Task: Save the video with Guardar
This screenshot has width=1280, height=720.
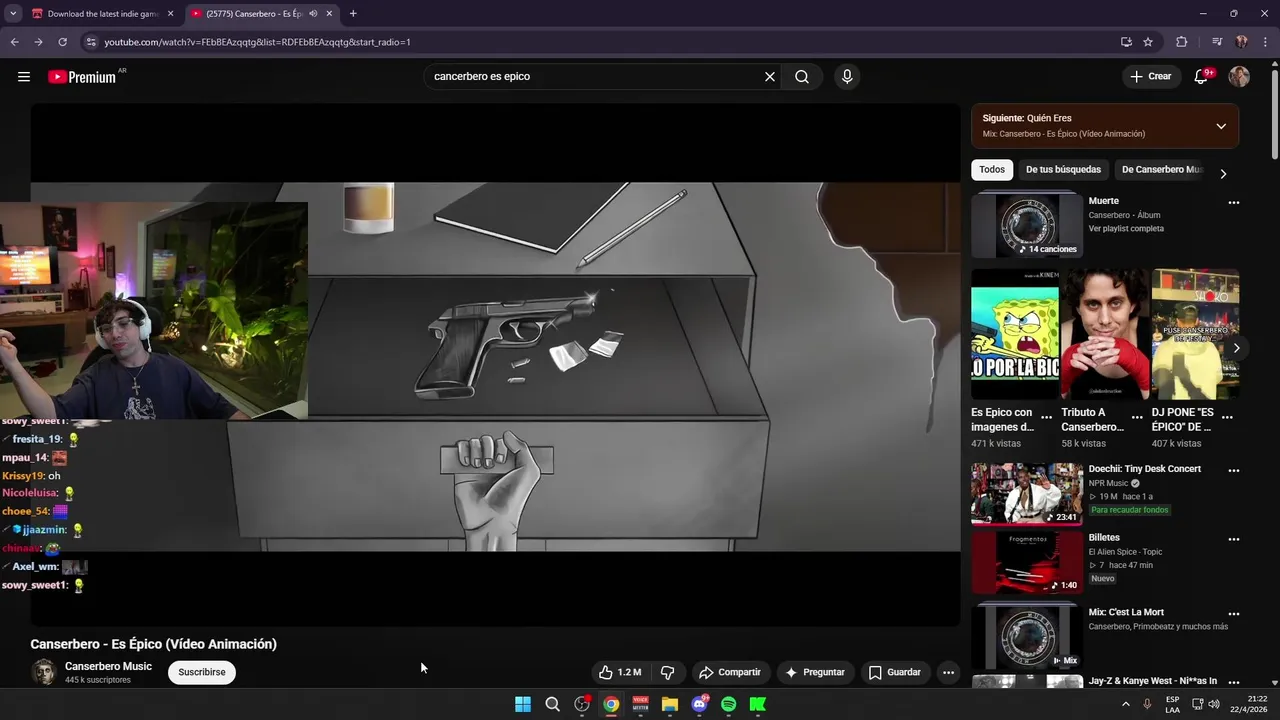Action: [x=895, y=672]
